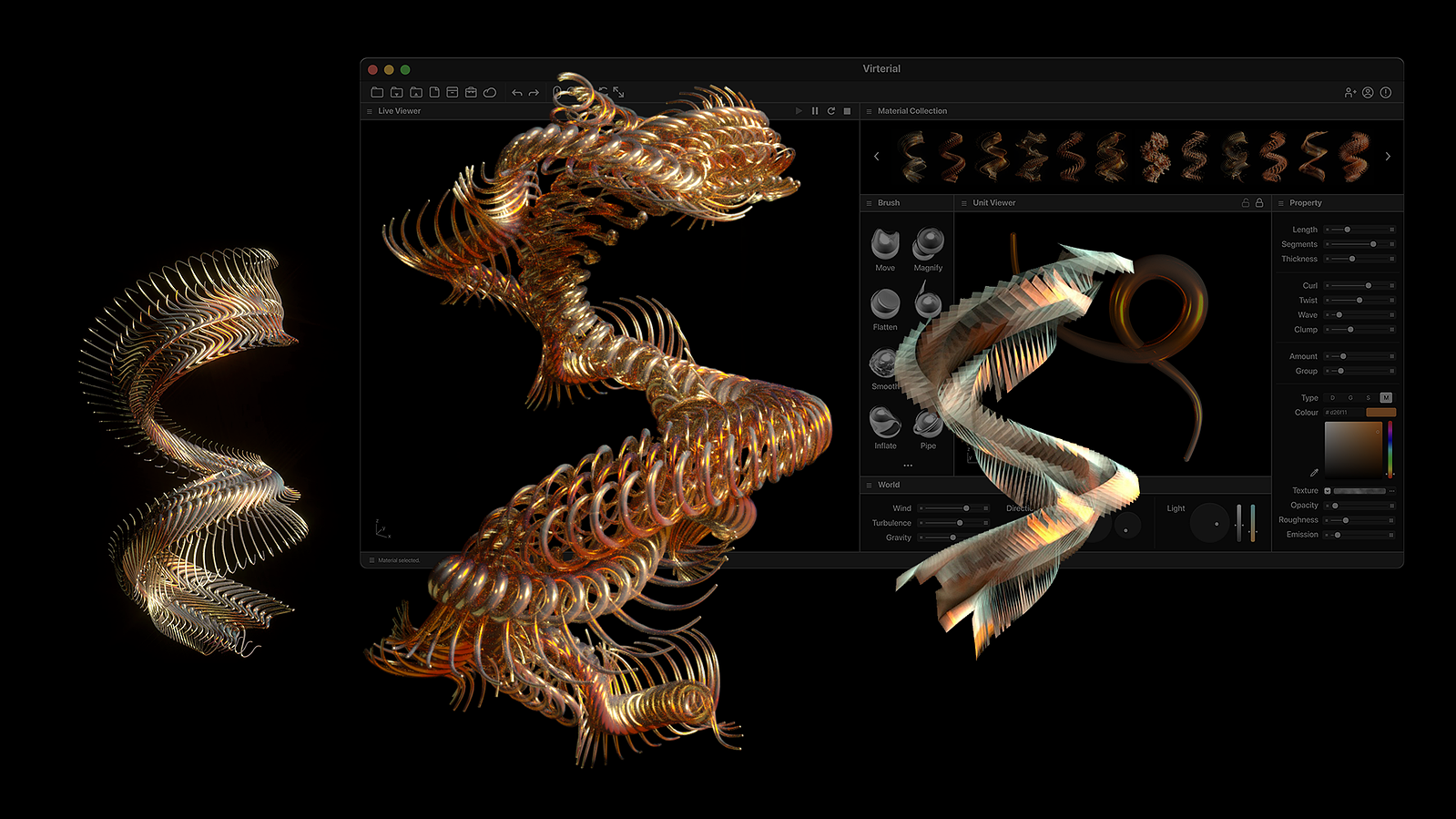Click the archive box toolbar icon
1456x819 pixels.
pos(453,92)
